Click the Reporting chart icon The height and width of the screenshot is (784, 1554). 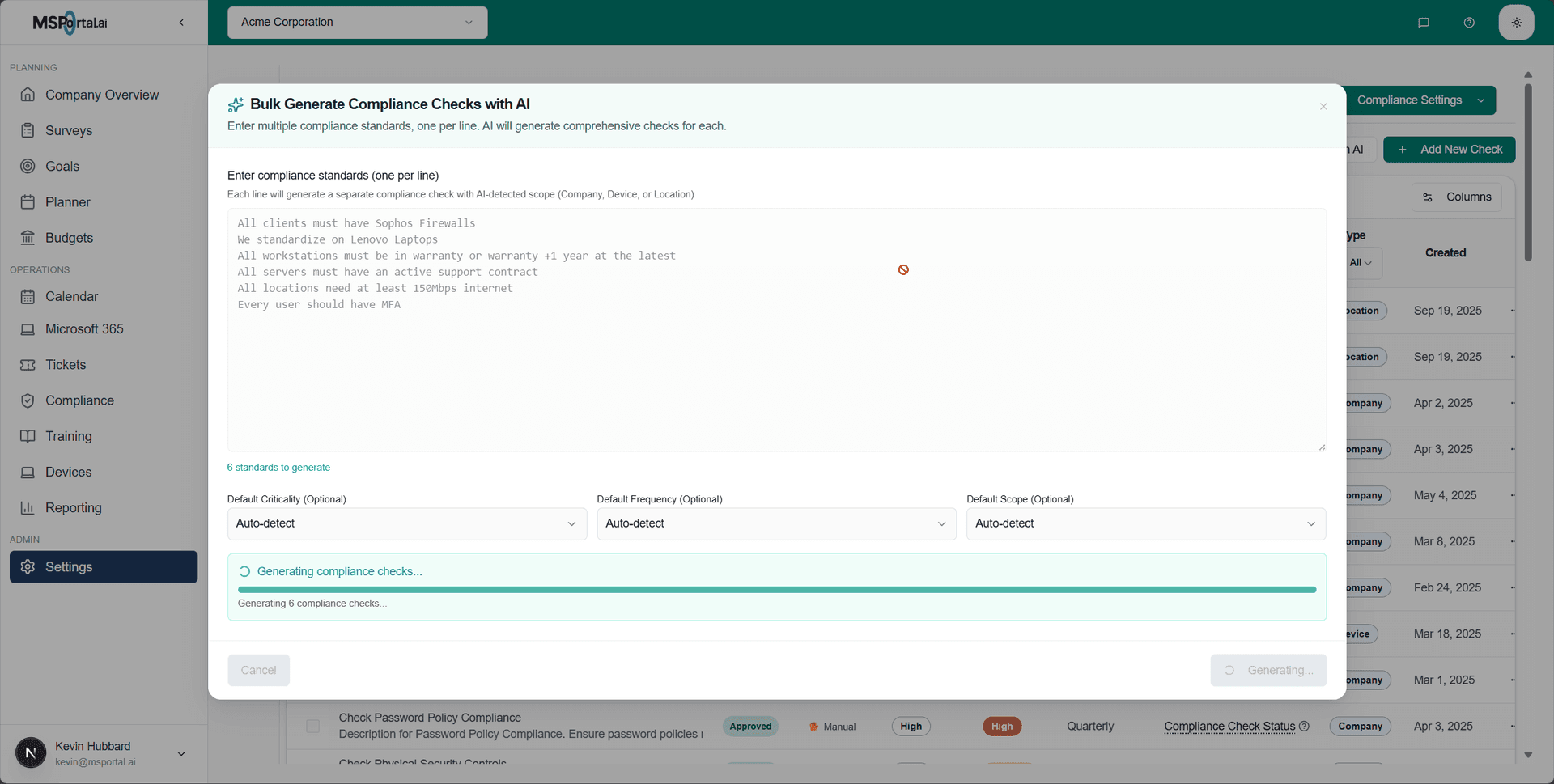(28, 507)
